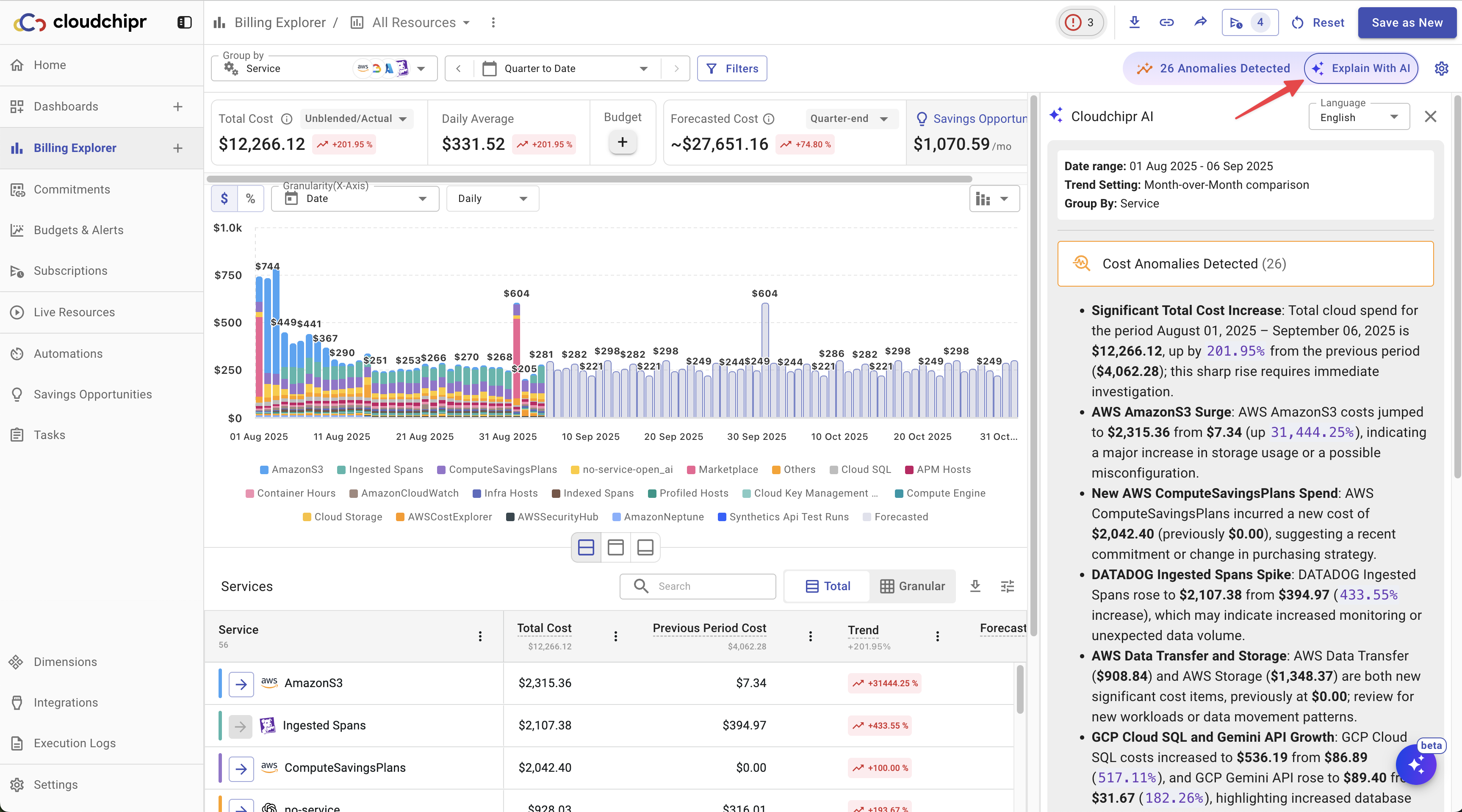Image resolution: width=1462 pixels, height=812 pixels.
Task: Open the floating AI assistant beta button
Action: 1416,765
